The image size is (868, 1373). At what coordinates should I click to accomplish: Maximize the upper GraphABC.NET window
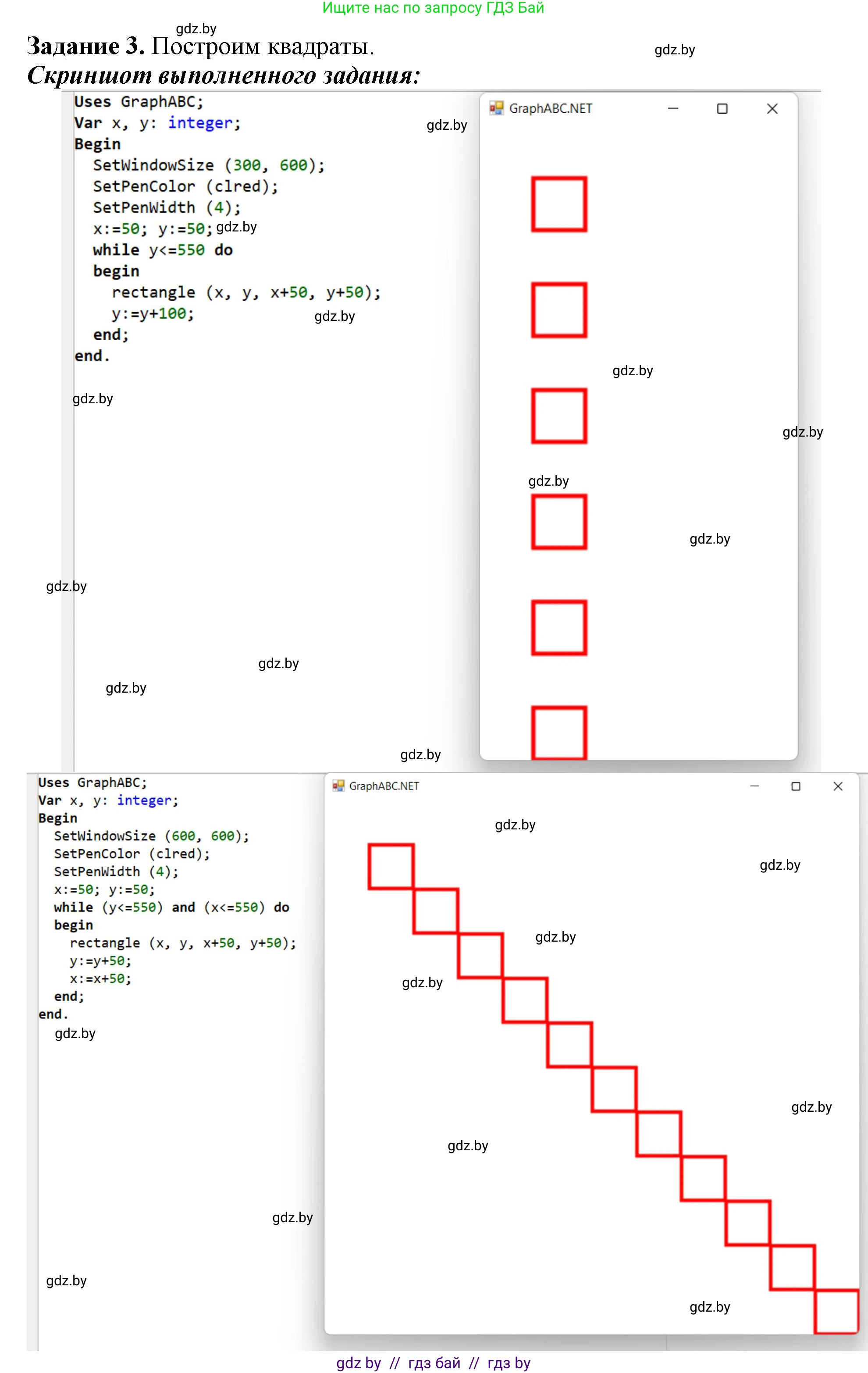click(x=722, y=108)
